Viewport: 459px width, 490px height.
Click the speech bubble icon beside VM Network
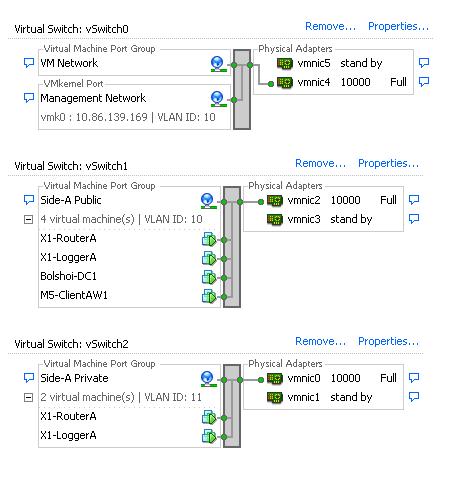pos(29,63)
